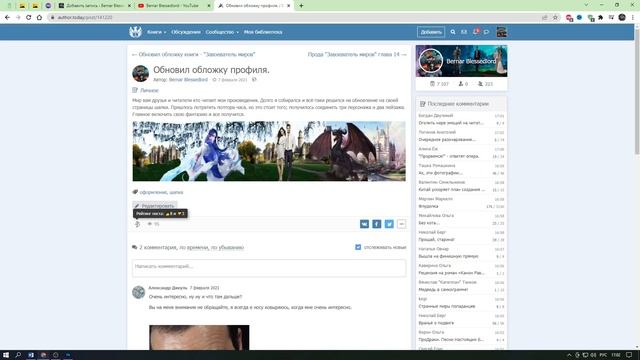
Task: Share post via Twitter icon
Action: pyautogui.click(x=389, y=224)
